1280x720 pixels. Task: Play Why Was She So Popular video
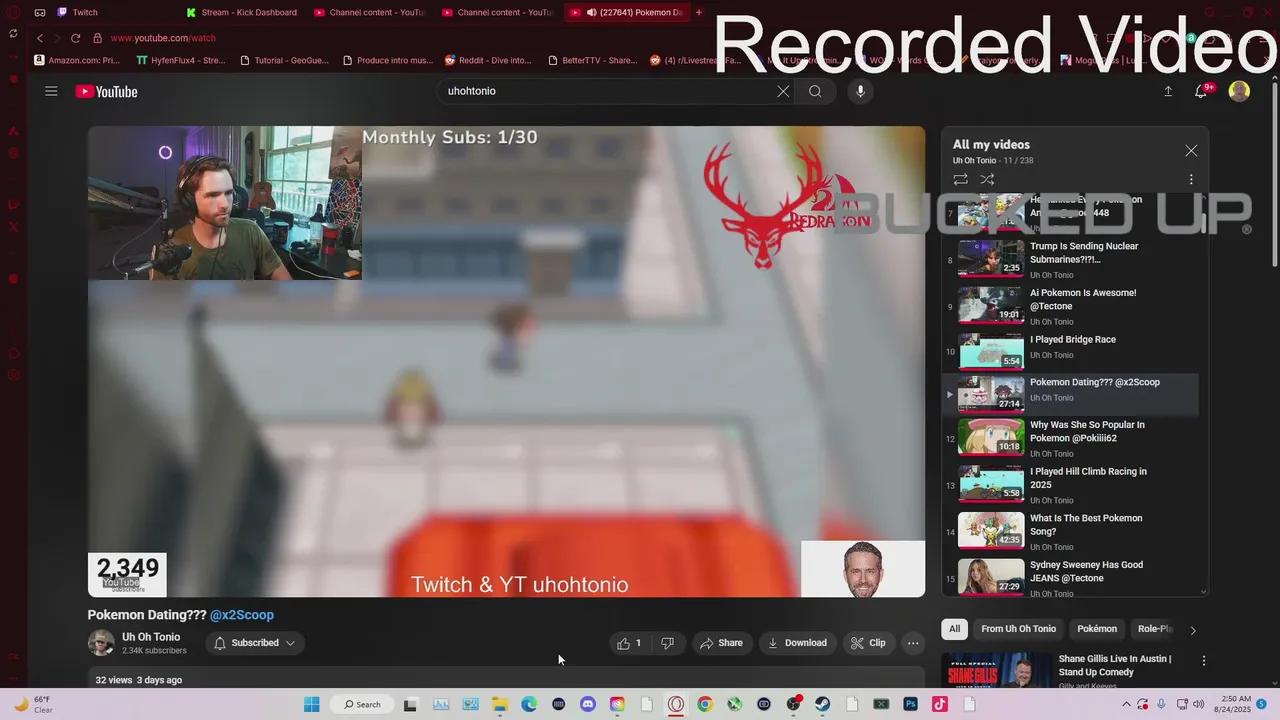point(1070,438)
